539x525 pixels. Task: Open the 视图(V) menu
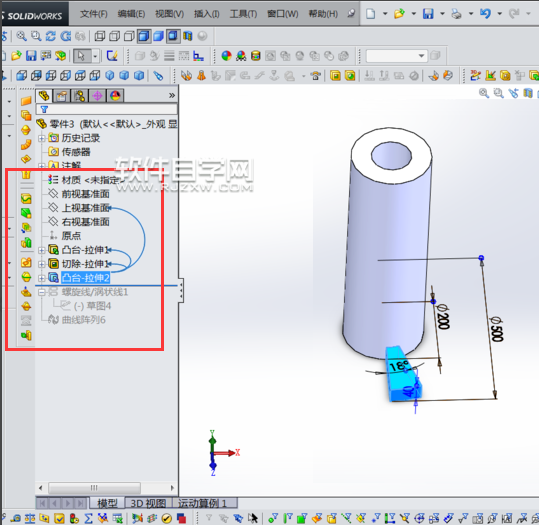coord(169,14)
